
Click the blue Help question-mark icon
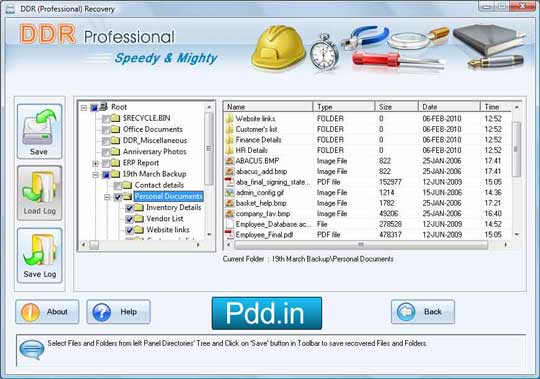102,312
